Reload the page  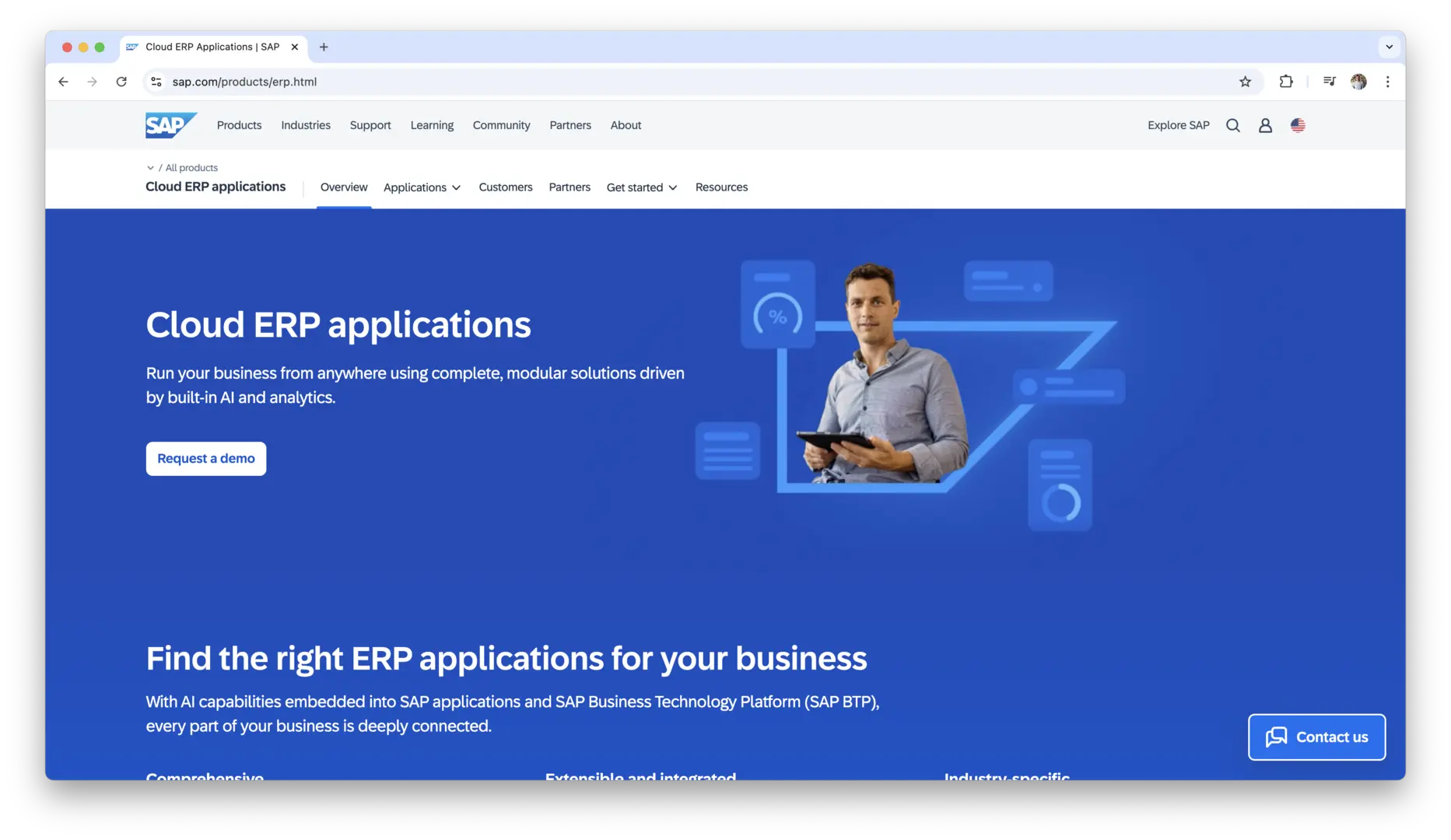(x=121, y=82)
